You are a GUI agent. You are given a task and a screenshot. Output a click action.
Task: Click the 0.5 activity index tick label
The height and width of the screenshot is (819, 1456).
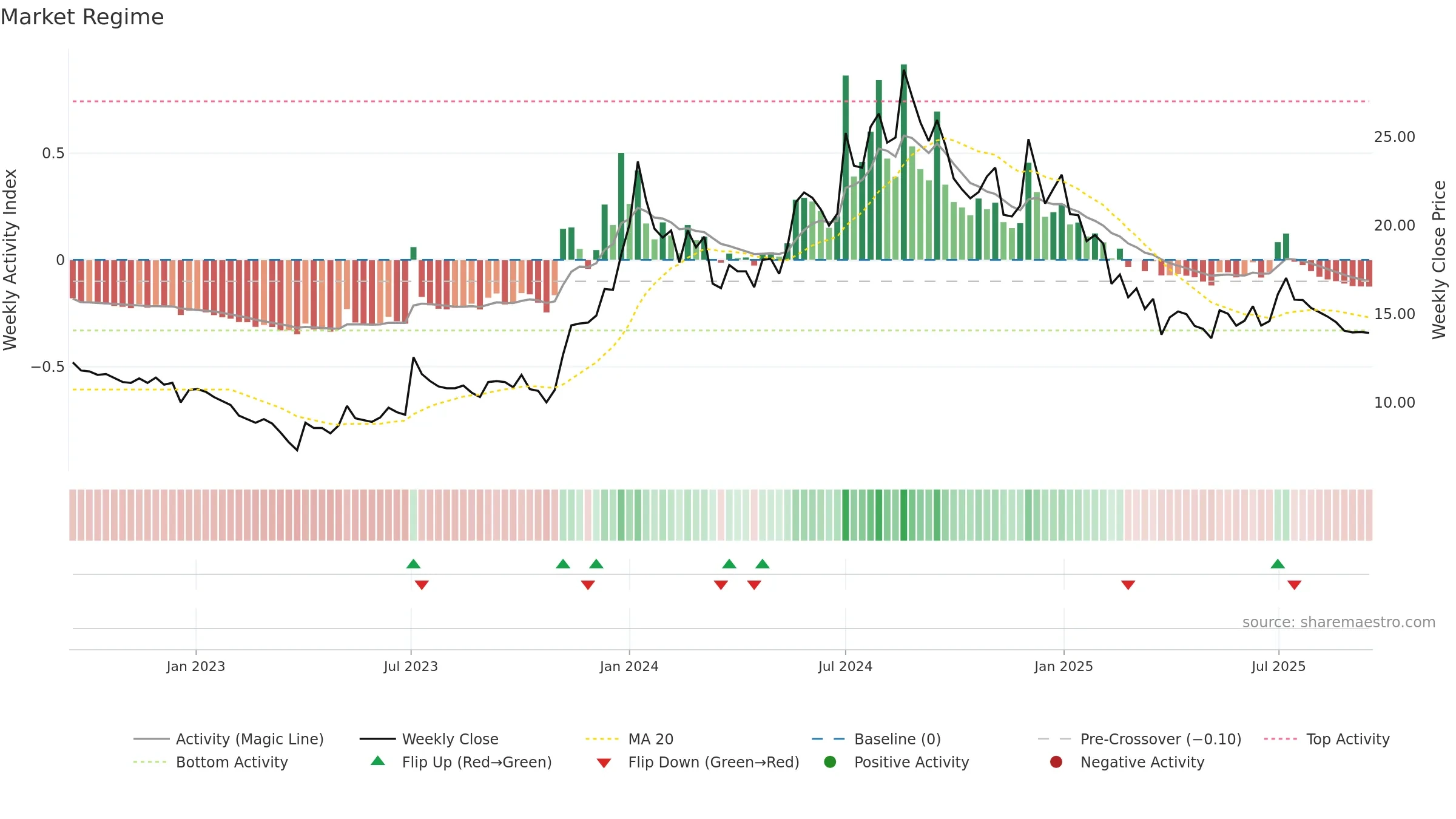(53, 153)
